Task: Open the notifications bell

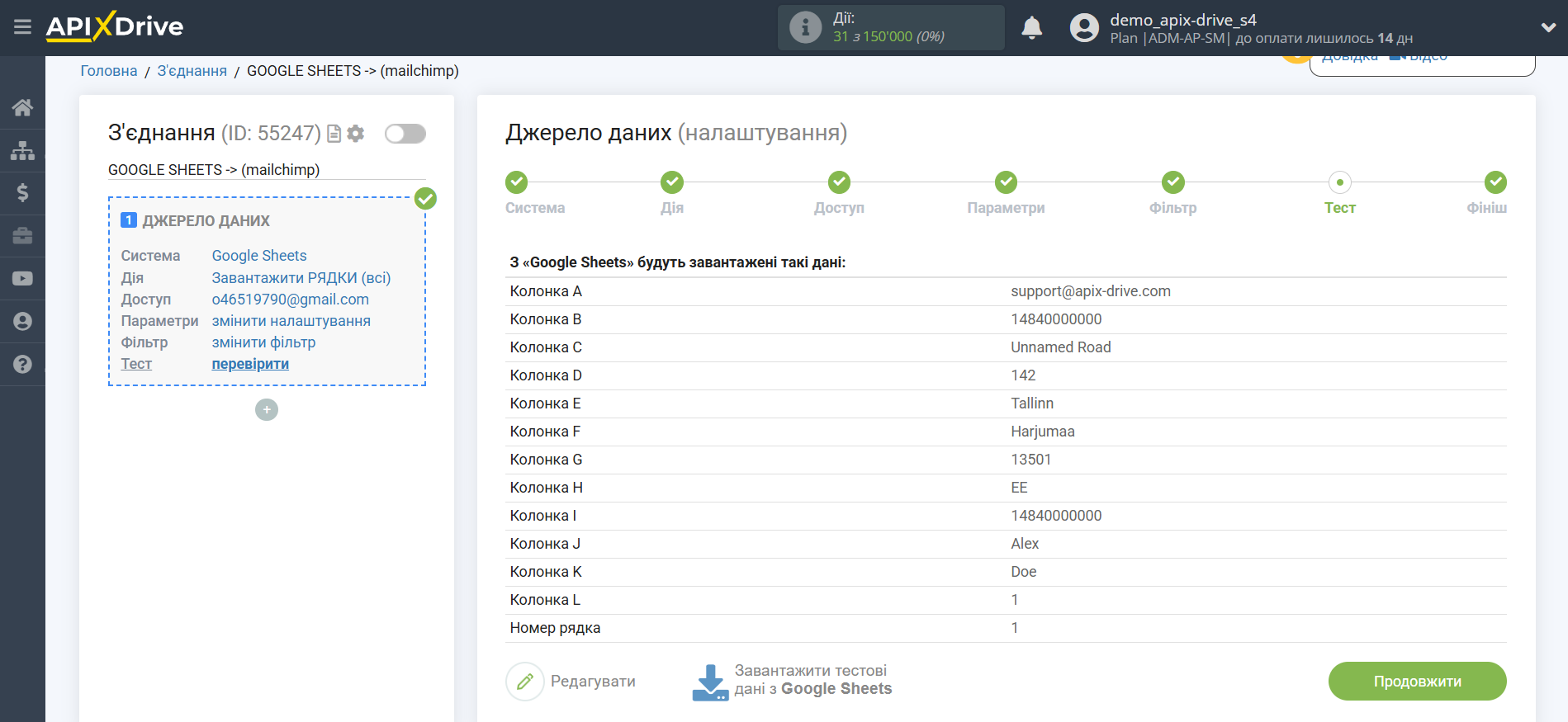Action: (x=1031, y=27)
